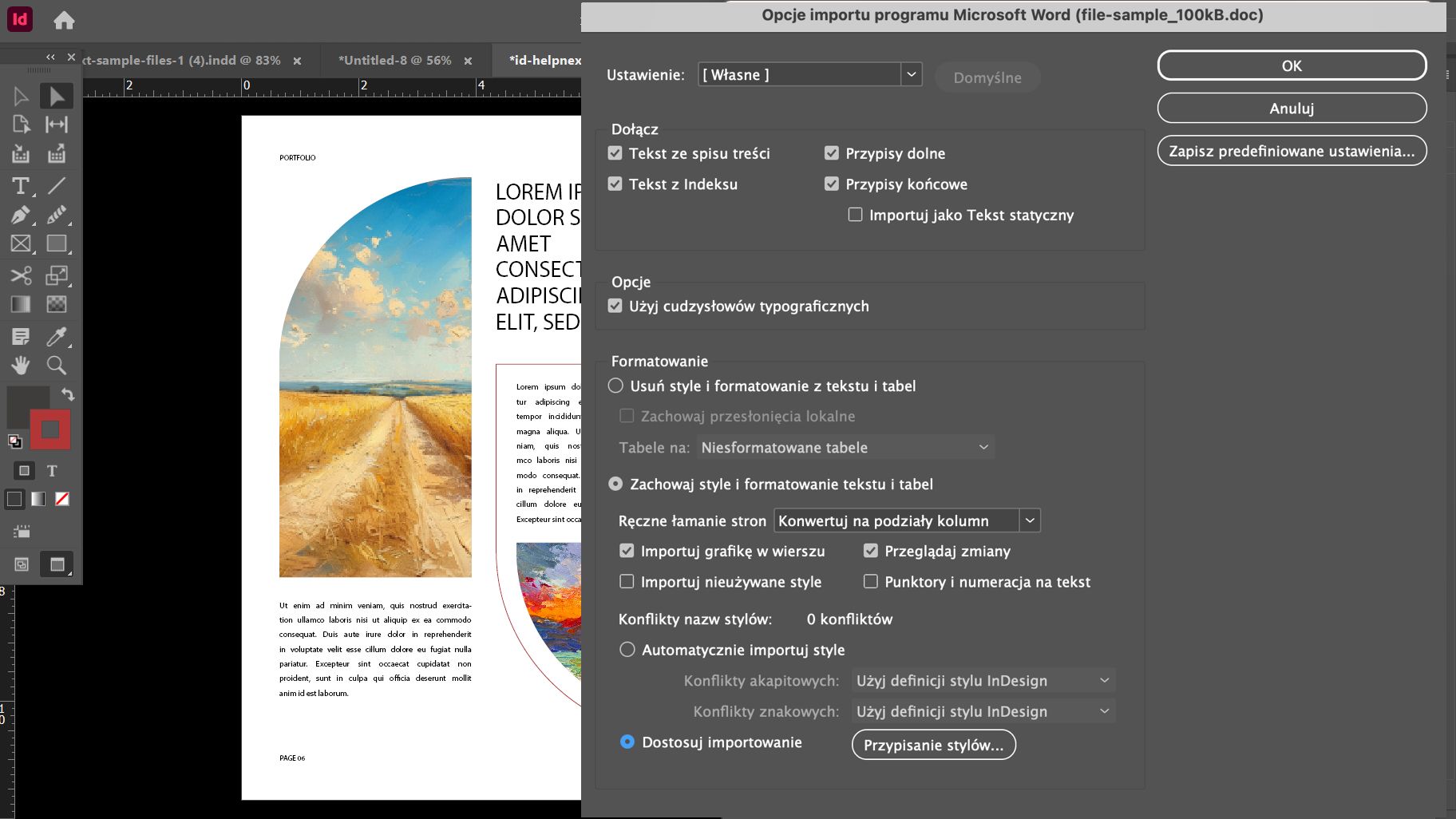This screenshot has width=1456, height=819.
Task: Activate the Line tool
Action: (57, 186)
